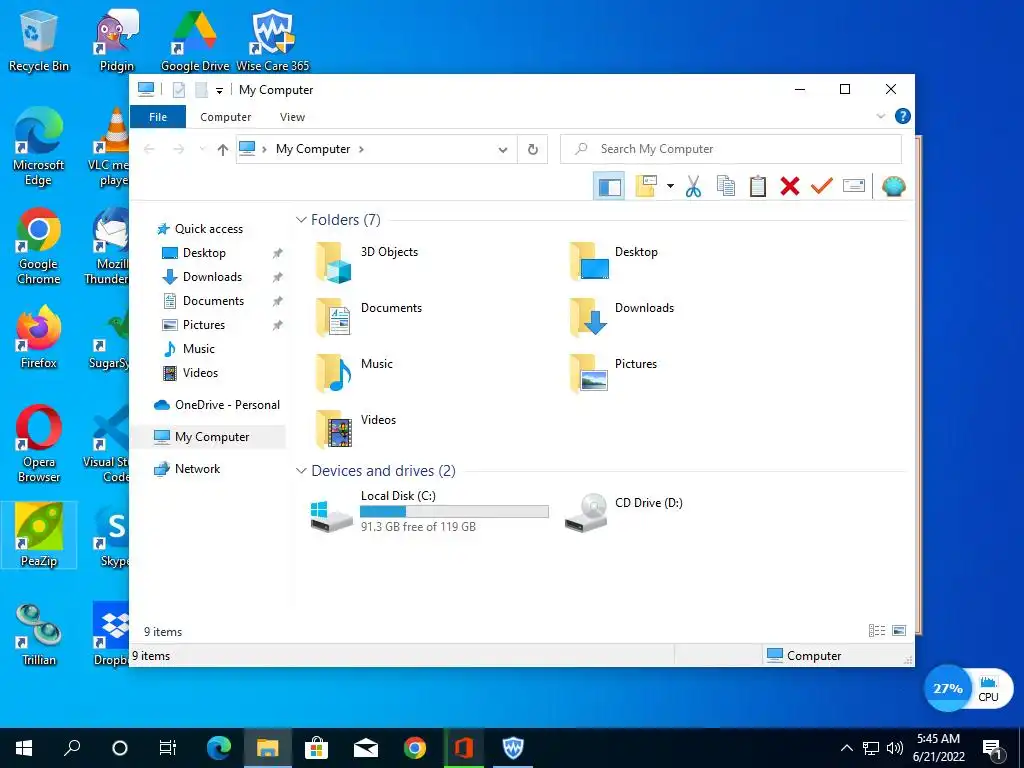This screenshot has height=768, width=1024.
Task: Select the Desktop folder in main pane
Action: click(x=614, y=261)
